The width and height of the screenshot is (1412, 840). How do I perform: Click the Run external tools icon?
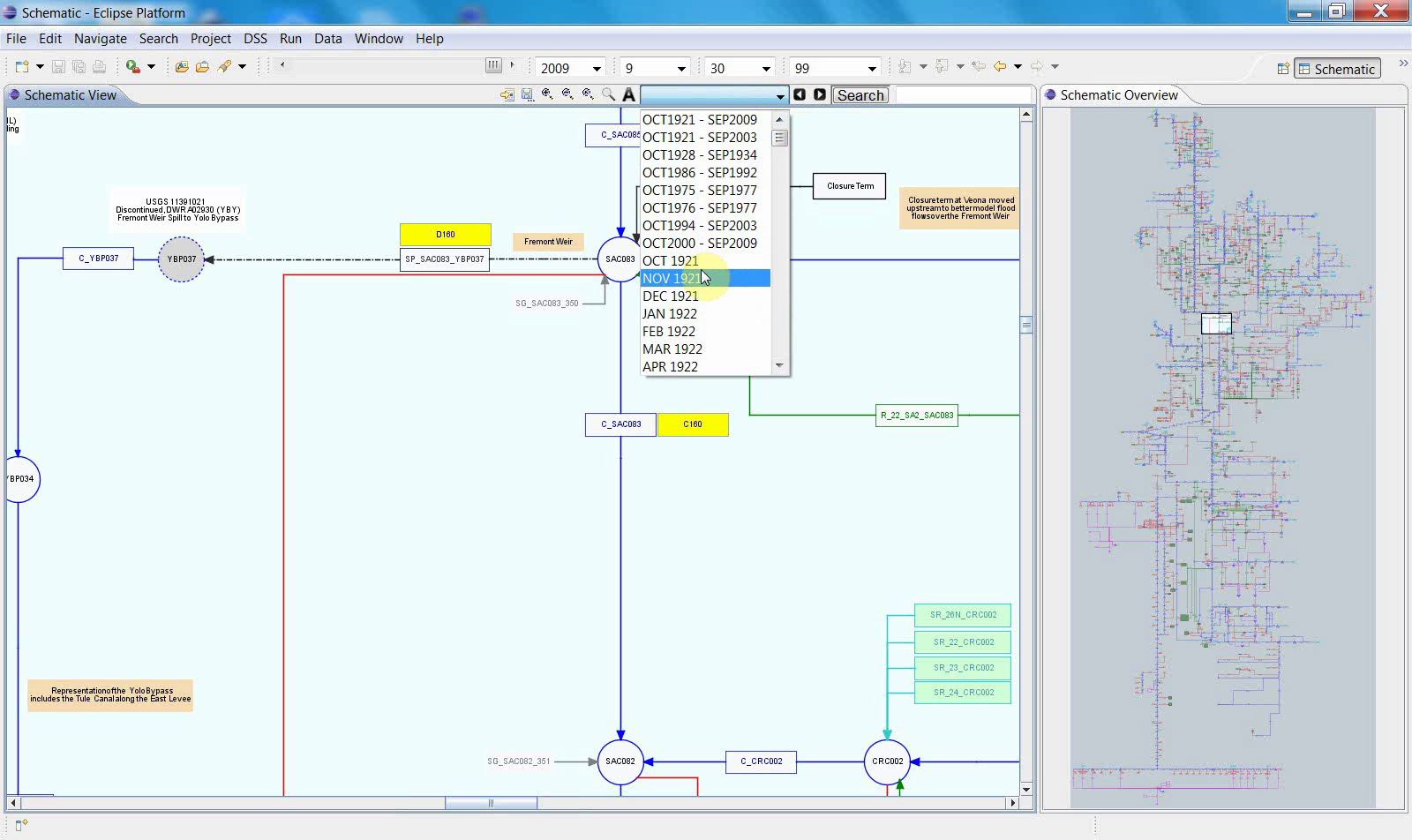pyautogui.click(x=133, y=67)
